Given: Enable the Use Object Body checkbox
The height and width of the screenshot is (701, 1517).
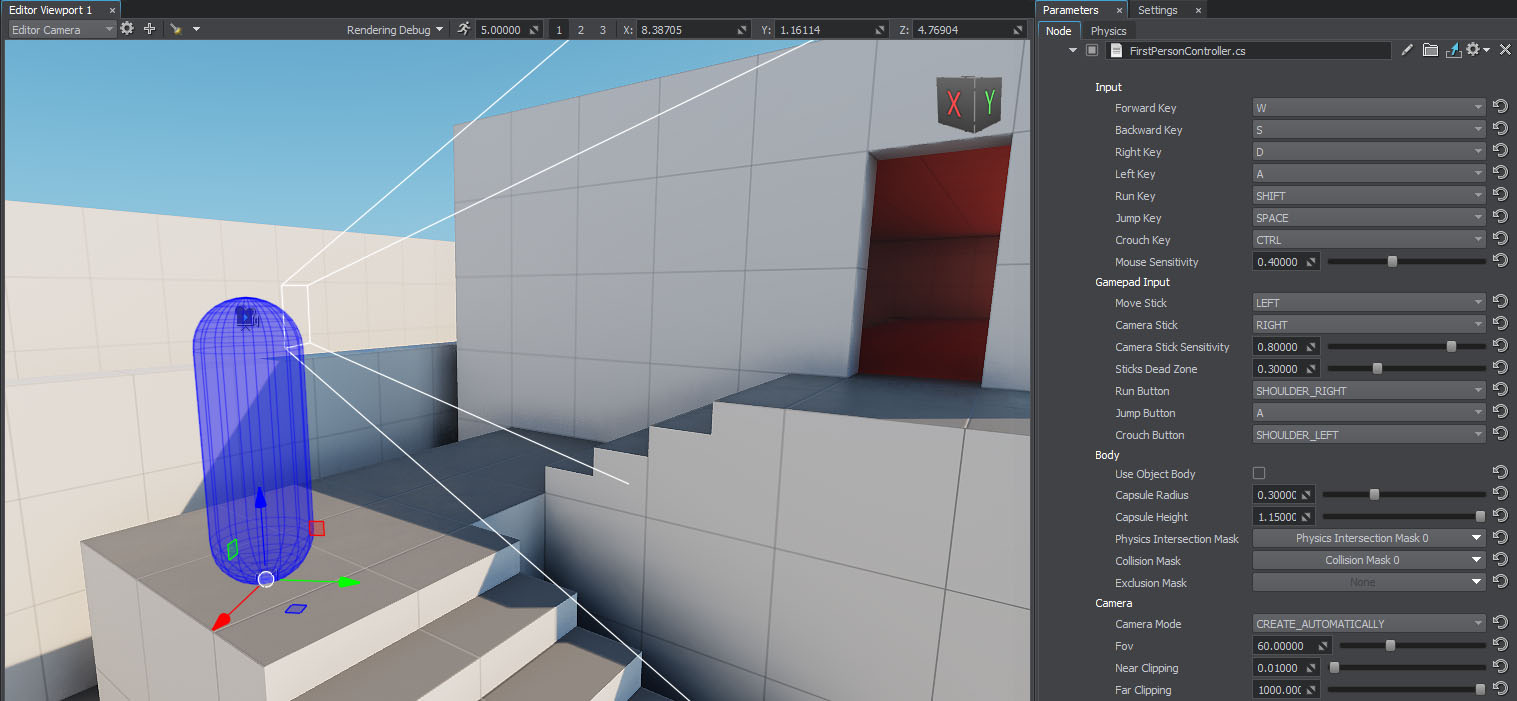Looking at the screenshot, I should 1259,473.
